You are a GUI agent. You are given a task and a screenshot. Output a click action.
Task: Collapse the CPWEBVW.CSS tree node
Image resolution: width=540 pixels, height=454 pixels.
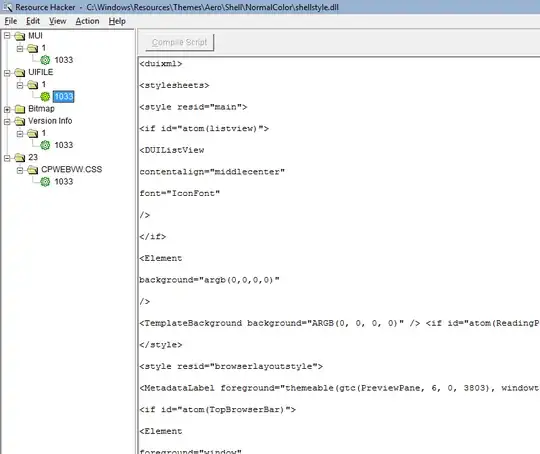[20, 170]
